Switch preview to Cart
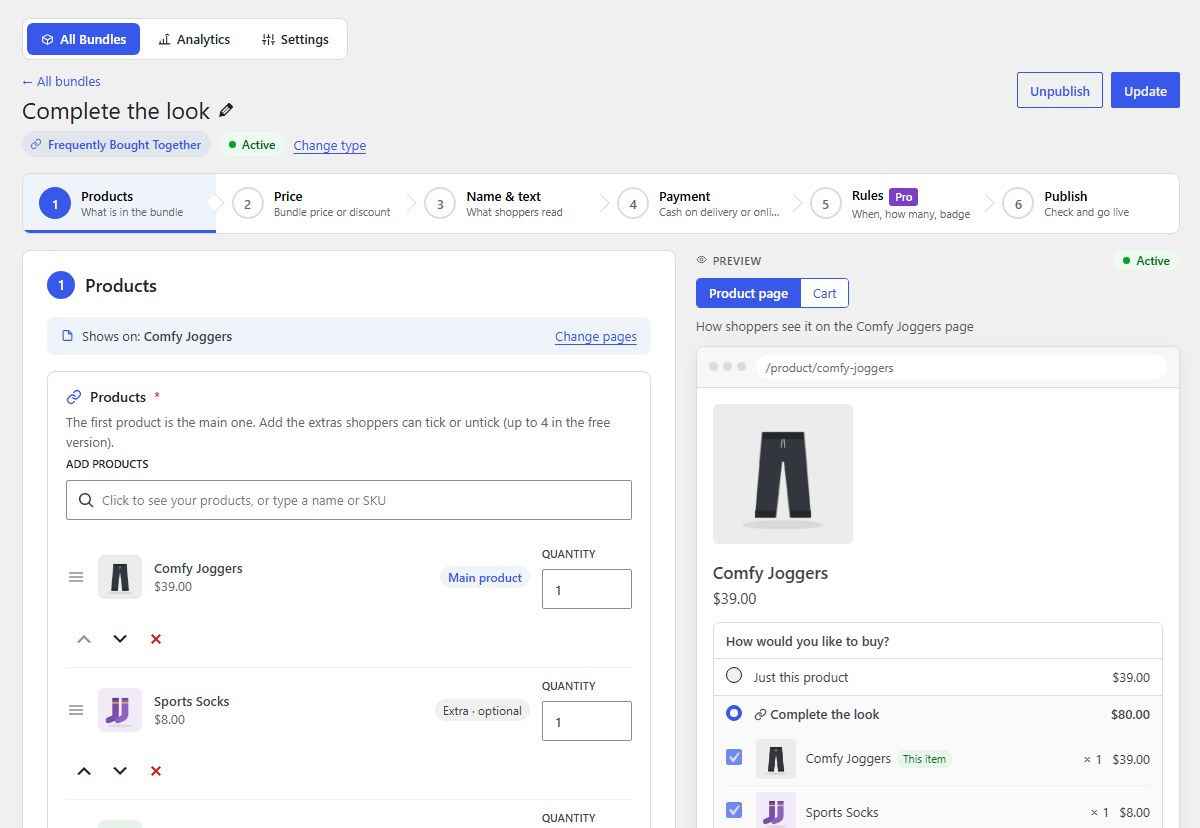 [x=825, y=293]
